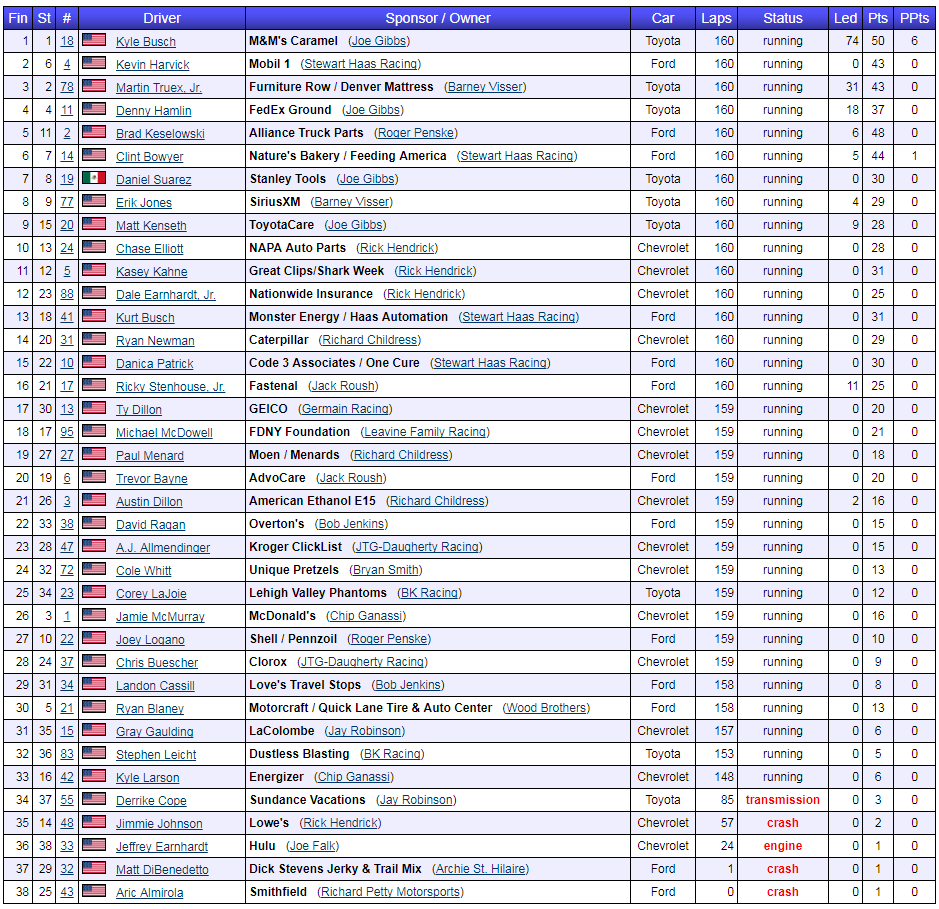This screenshot has height=909, width=939.
Task: Click the flag icon beside Danica Patrick
Action: click(94, 362)
